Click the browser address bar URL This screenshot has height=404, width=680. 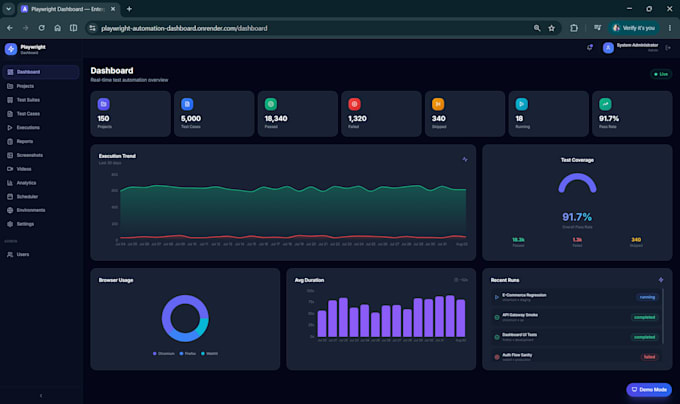point(184,28)
